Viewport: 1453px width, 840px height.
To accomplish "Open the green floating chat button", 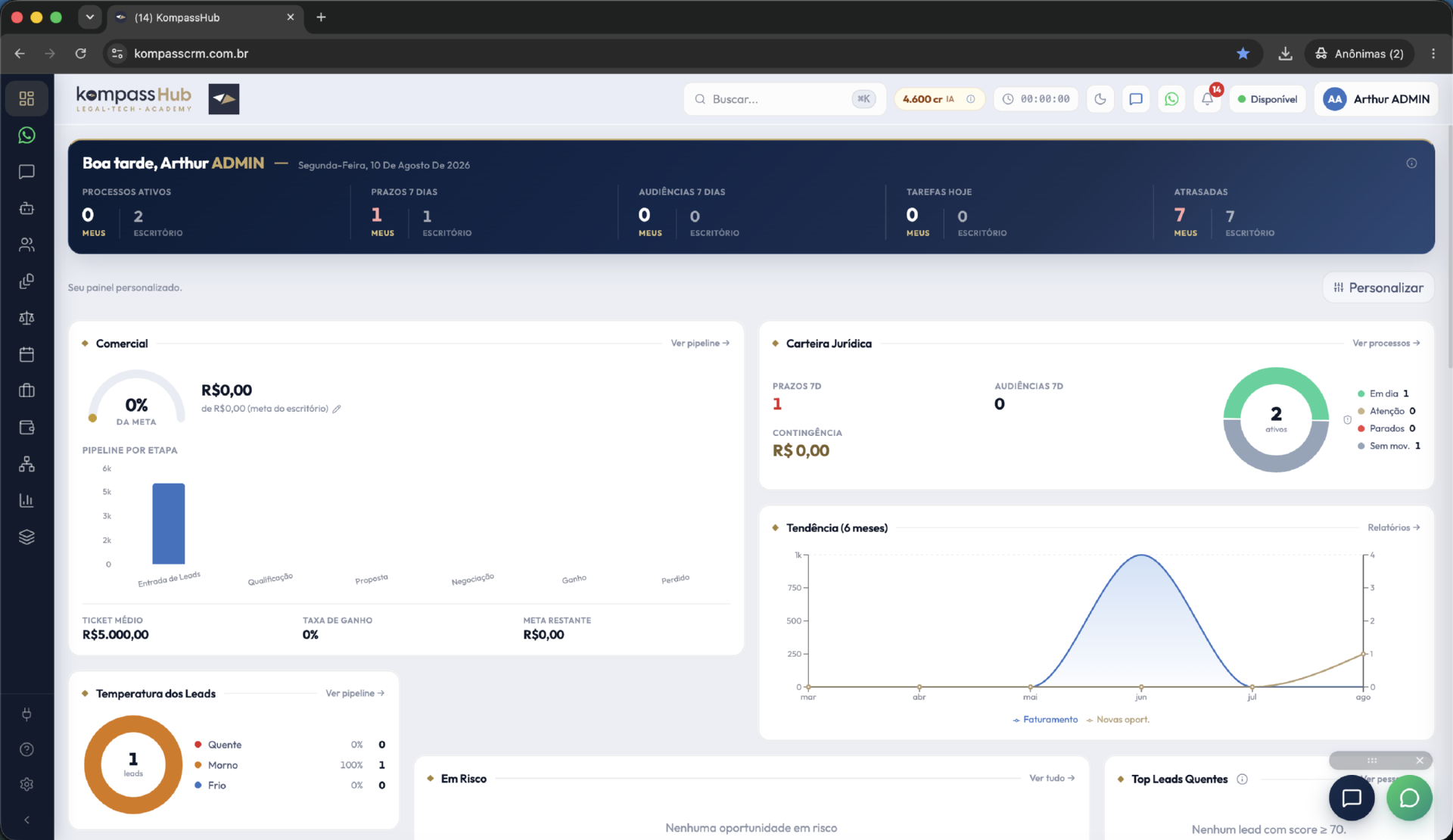I will tap(1409, 798).
